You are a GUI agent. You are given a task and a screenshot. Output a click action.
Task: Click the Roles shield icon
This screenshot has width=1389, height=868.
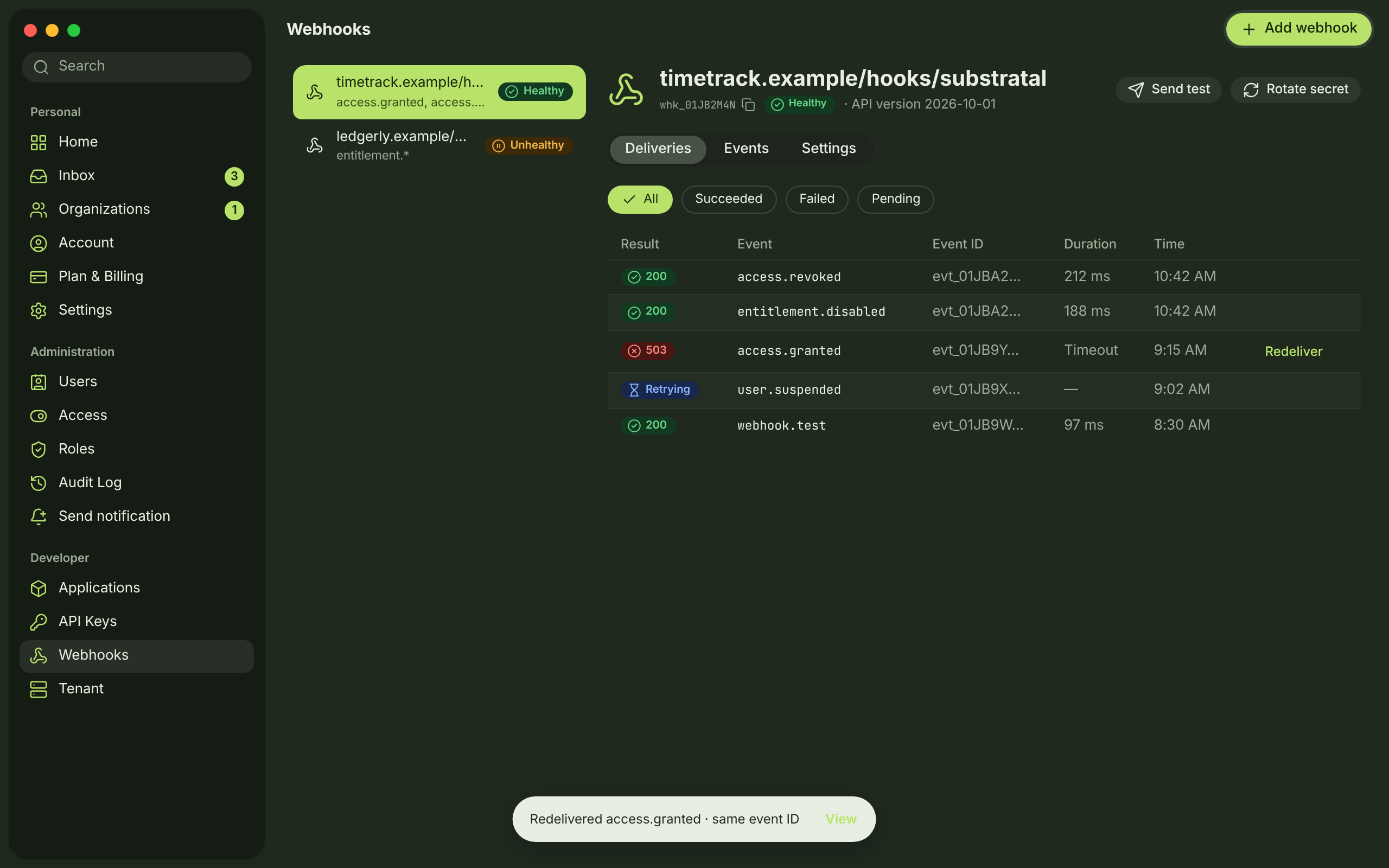(39, 450)
